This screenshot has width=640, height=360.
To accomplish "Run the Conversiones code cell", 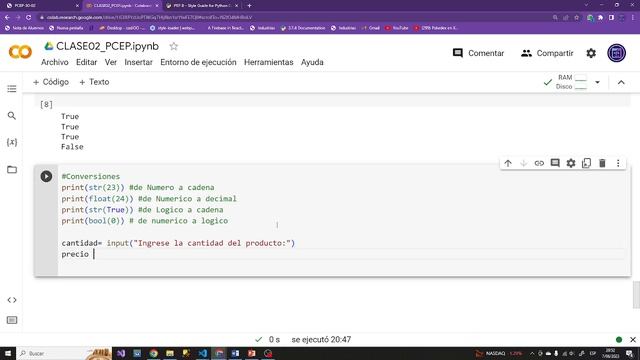I will pos(46,176).
